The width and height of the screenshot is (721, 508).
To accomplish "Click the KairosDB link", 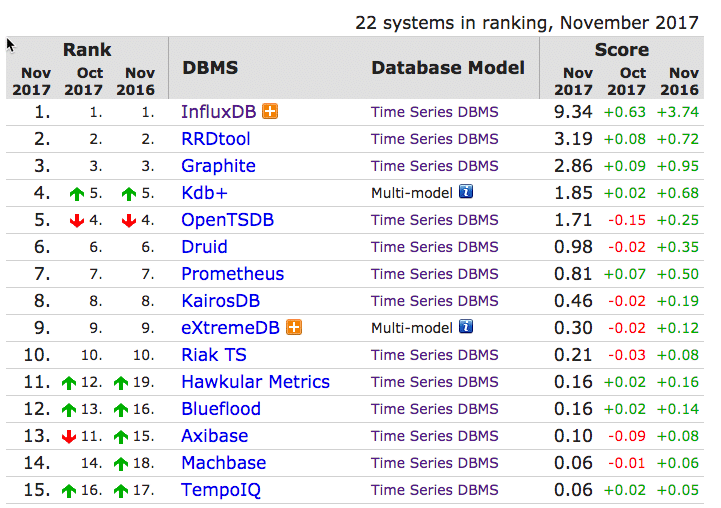I will [x=221, y=301].
